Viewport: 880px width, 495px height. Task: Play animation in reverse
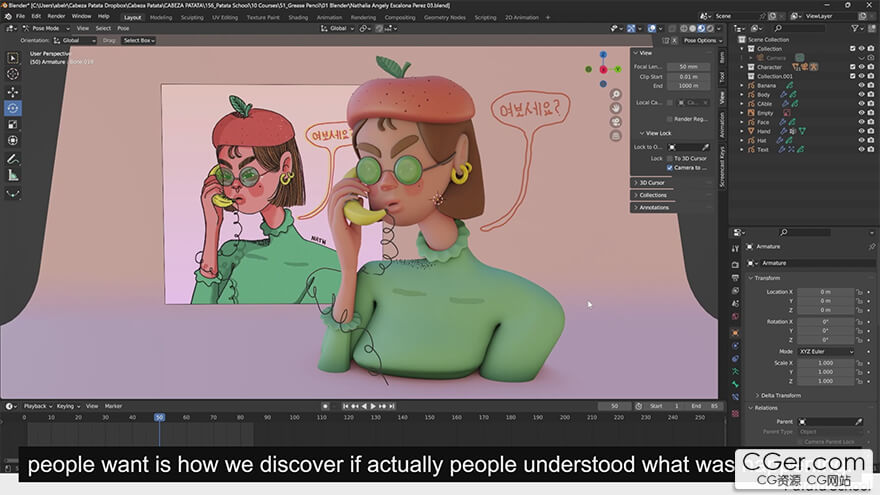point(364,406)
